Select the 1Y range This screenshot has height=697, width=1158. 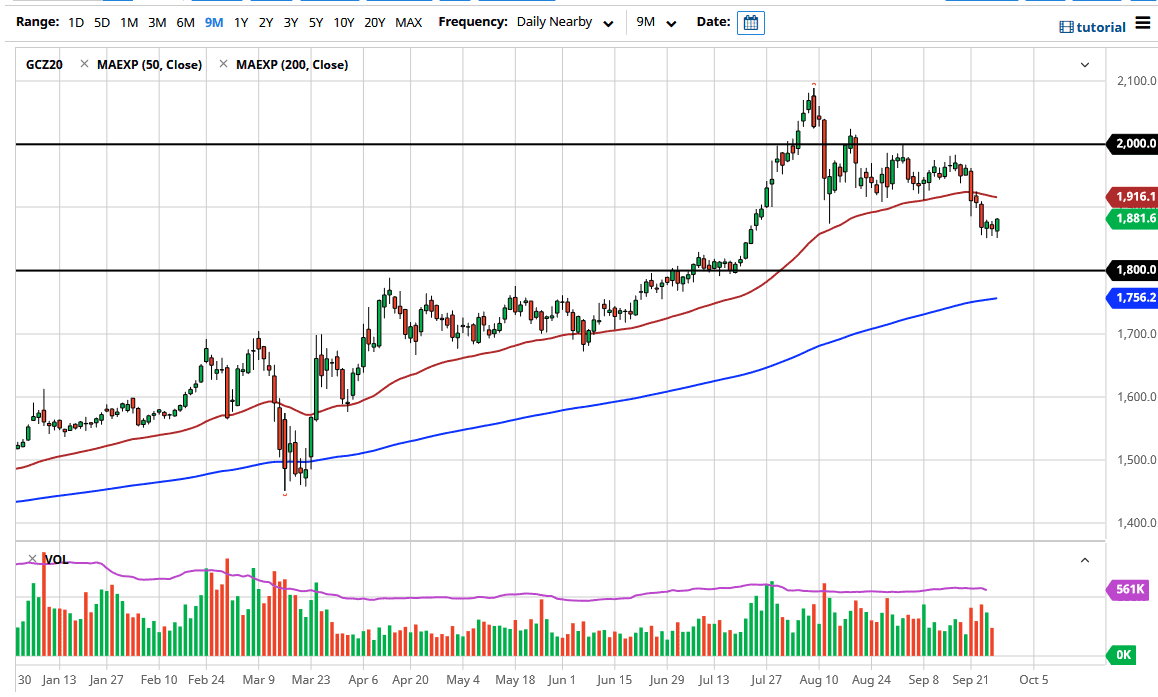pyautogui.click(x=241, y=22)
